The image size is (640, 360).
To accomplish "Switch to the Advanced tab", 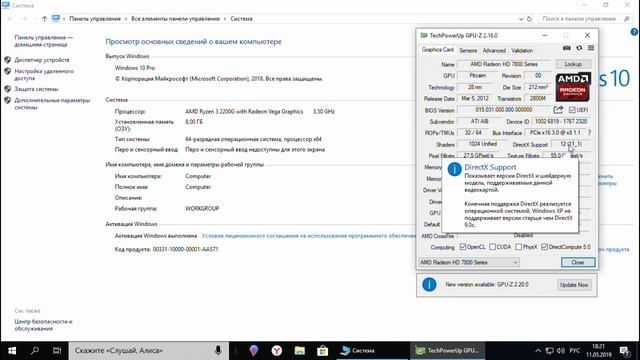I will tap(494, 51).
